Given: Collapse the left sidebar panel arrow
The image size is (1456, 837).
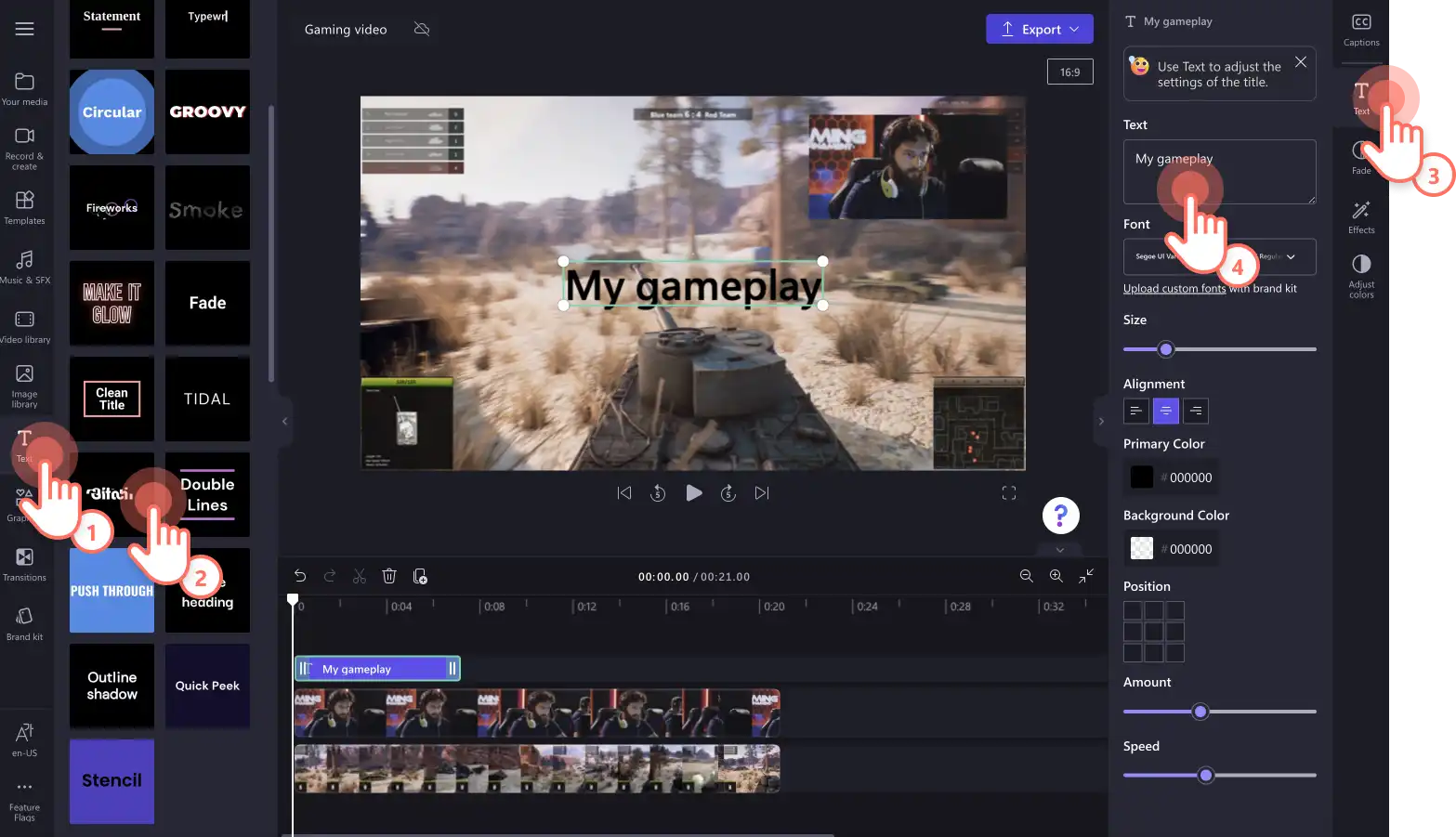Looking at the screenshot, I should pos(284,421).
